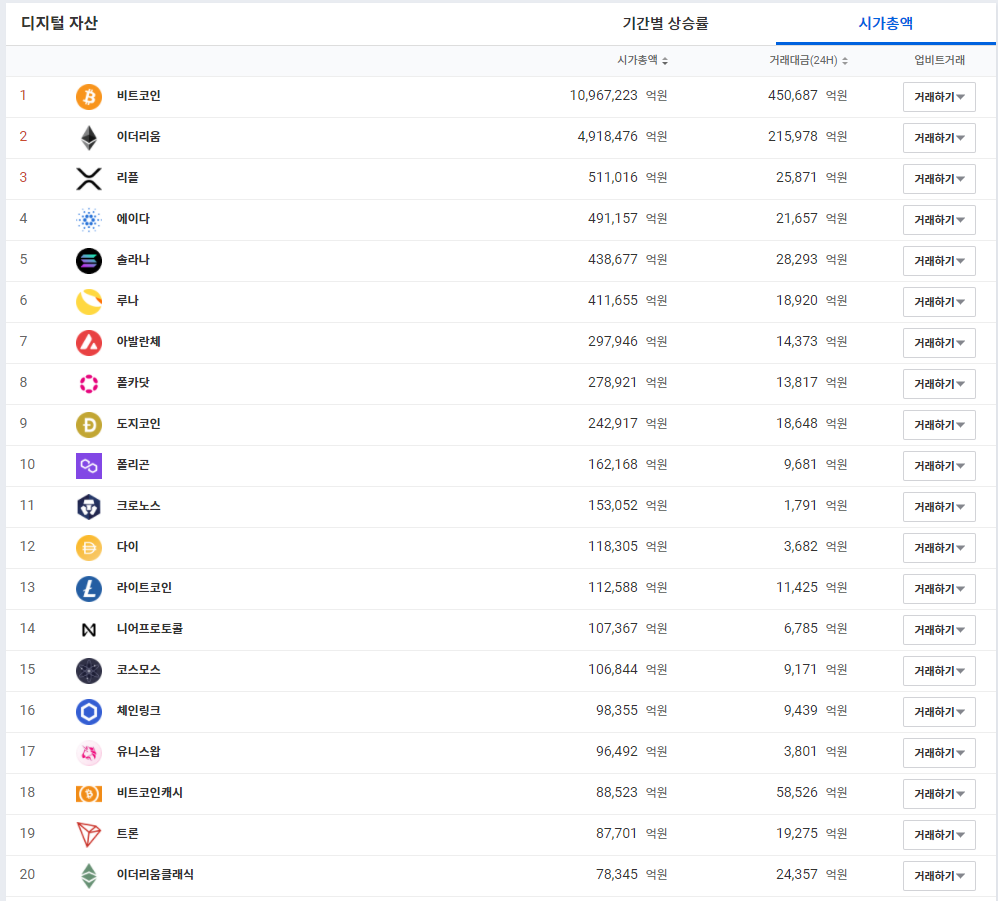Click the 이더리움클래식 name text
This screenshot has height=901, width=998.
[x=155, y=874]
